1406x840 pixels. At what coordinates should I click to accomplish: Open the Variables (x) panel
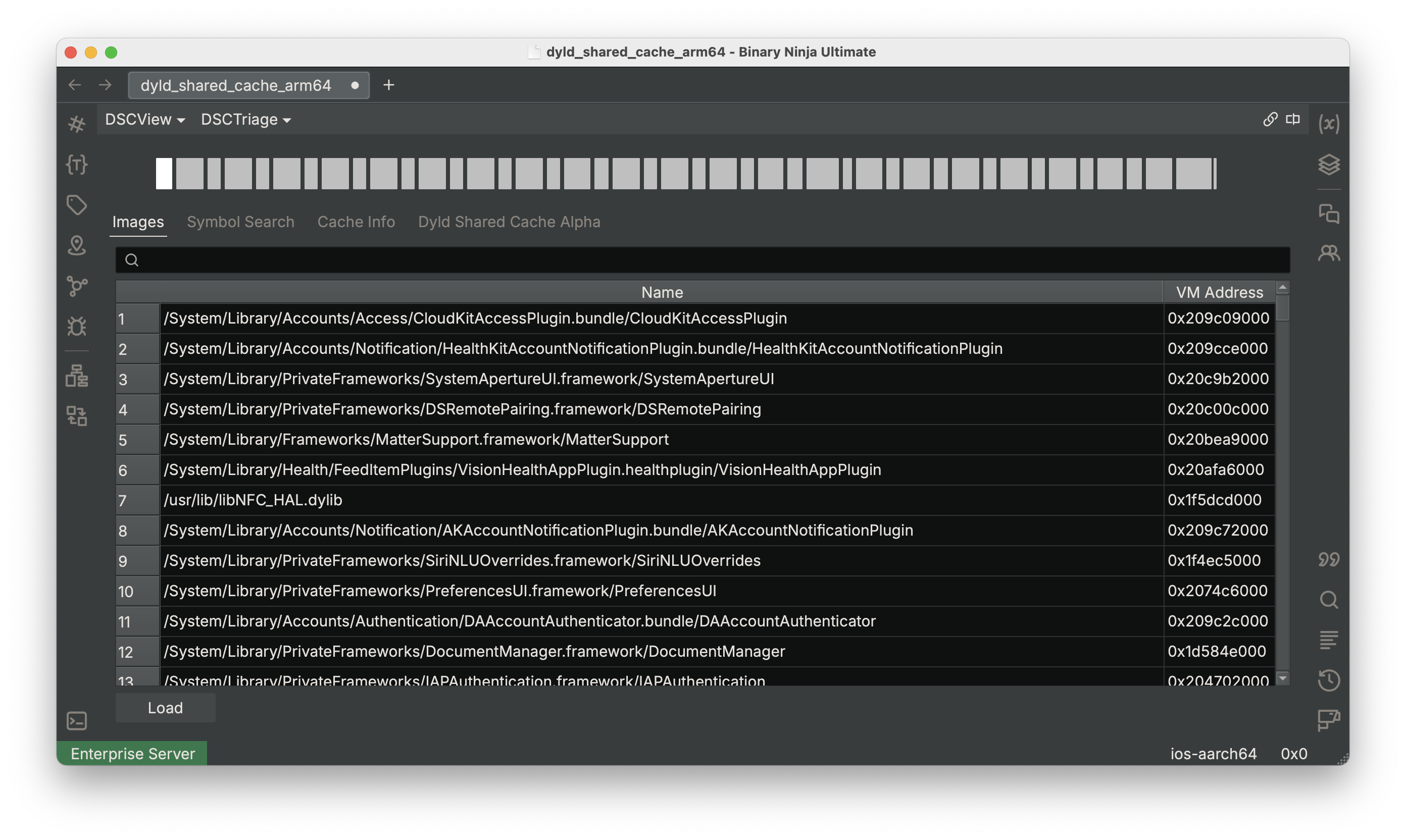click(x=1328, y=123)
